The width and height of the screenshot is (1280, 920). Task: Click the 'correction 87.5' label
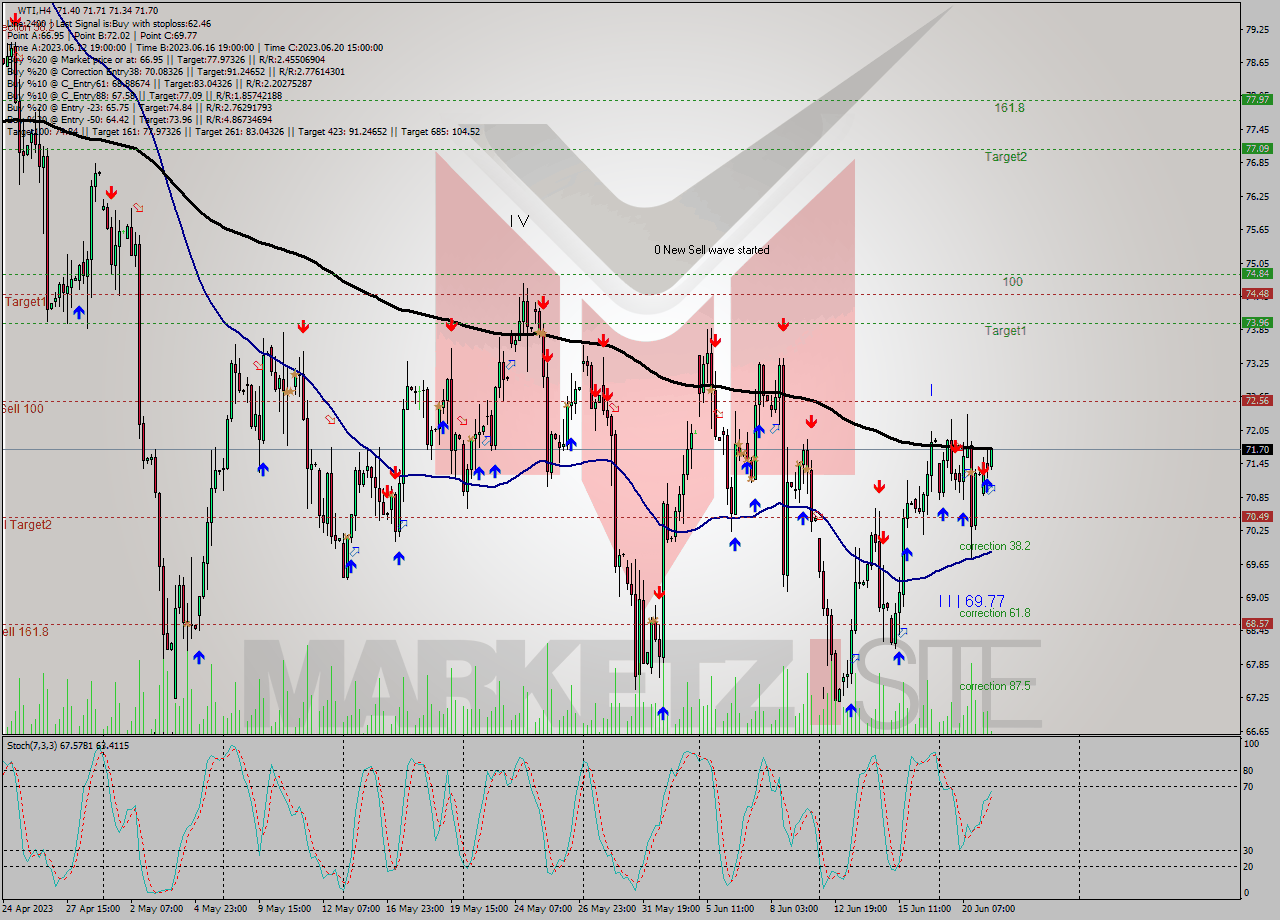click(994, 686)
